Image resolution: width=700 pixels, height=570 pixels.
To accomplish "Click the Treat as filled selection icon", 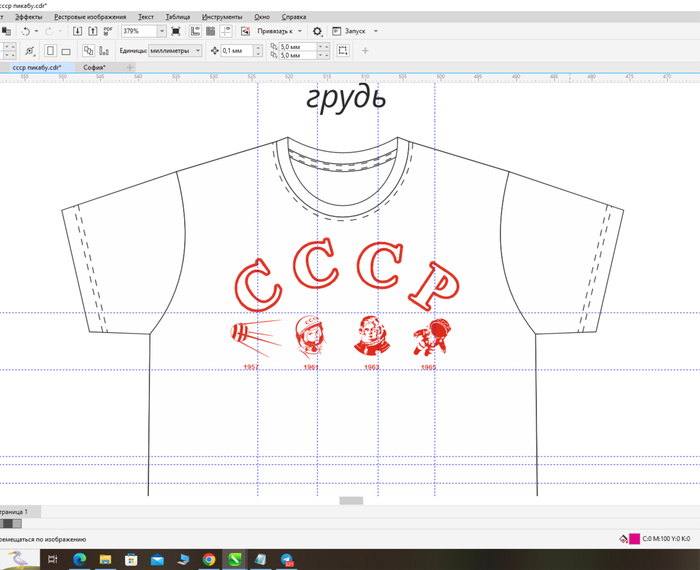I will [x=343, y=50].
